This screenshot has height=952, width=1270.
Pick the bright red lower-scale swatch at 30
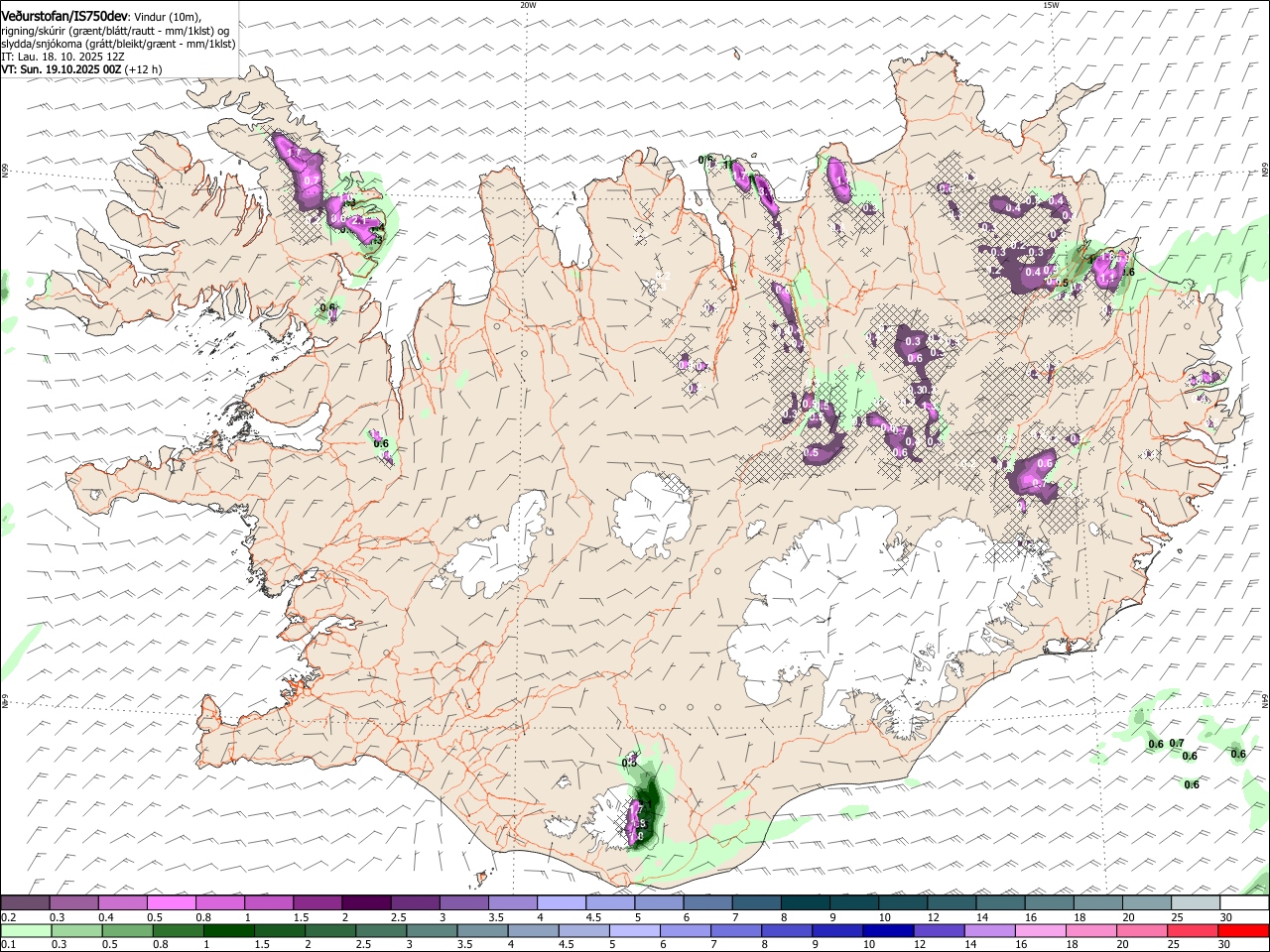(x=1244, y=930)
